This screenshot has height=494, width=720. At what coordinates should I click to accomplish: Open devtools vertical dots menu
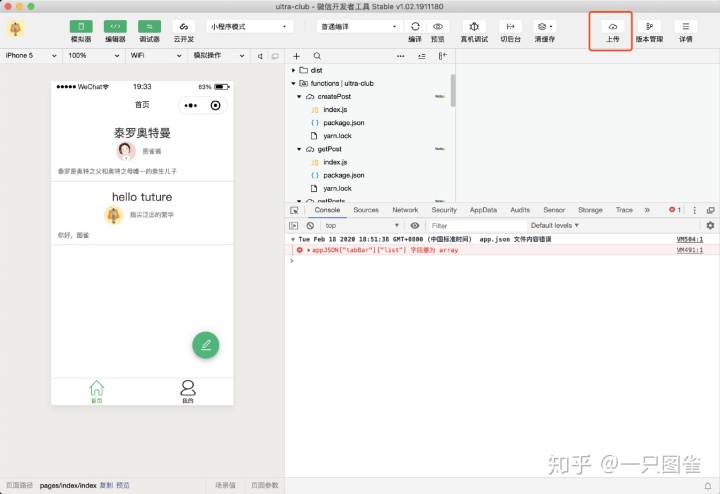click(694, 210)
